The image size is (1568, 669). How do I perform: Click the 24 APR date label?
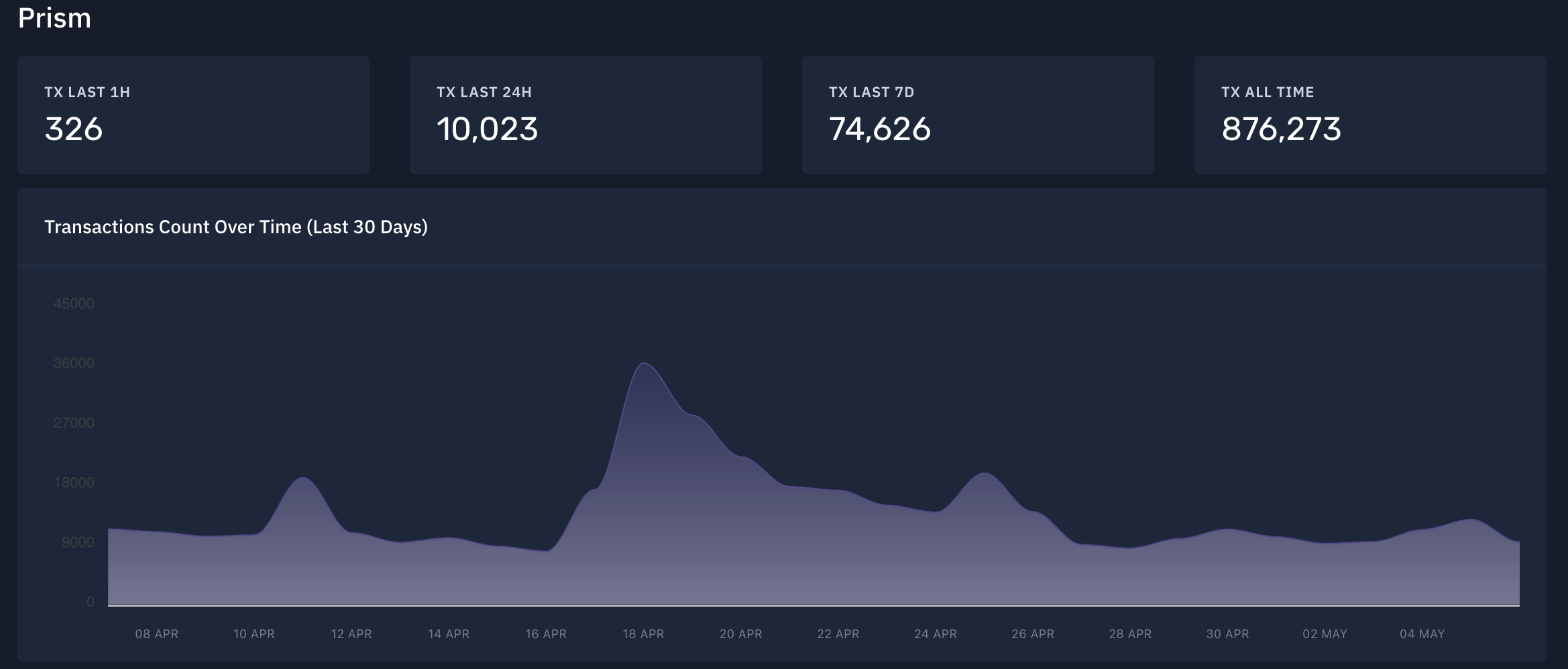(936, 634)
